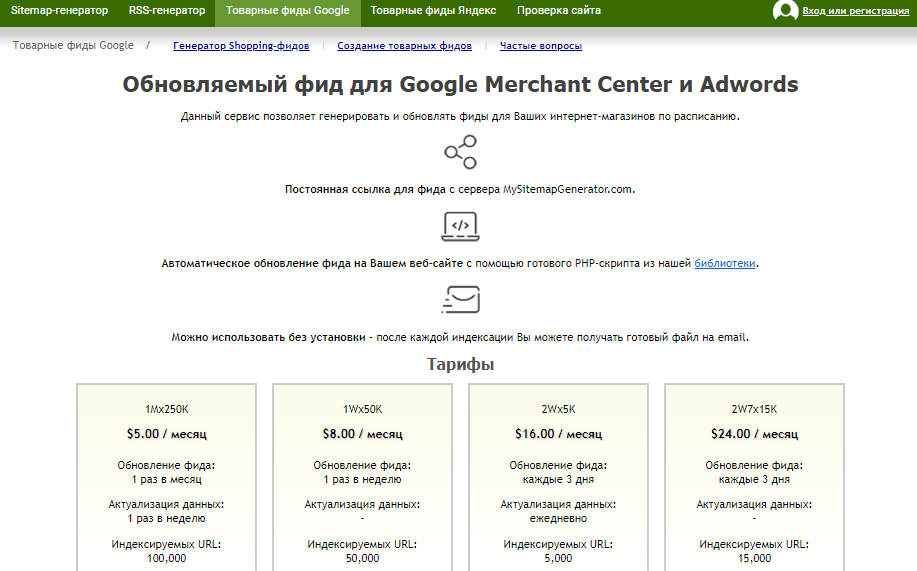The width and height of the screenshot is (917, 571).
Task: Select the Товарные фиды Google tab
Action: (x=287, y=11)
